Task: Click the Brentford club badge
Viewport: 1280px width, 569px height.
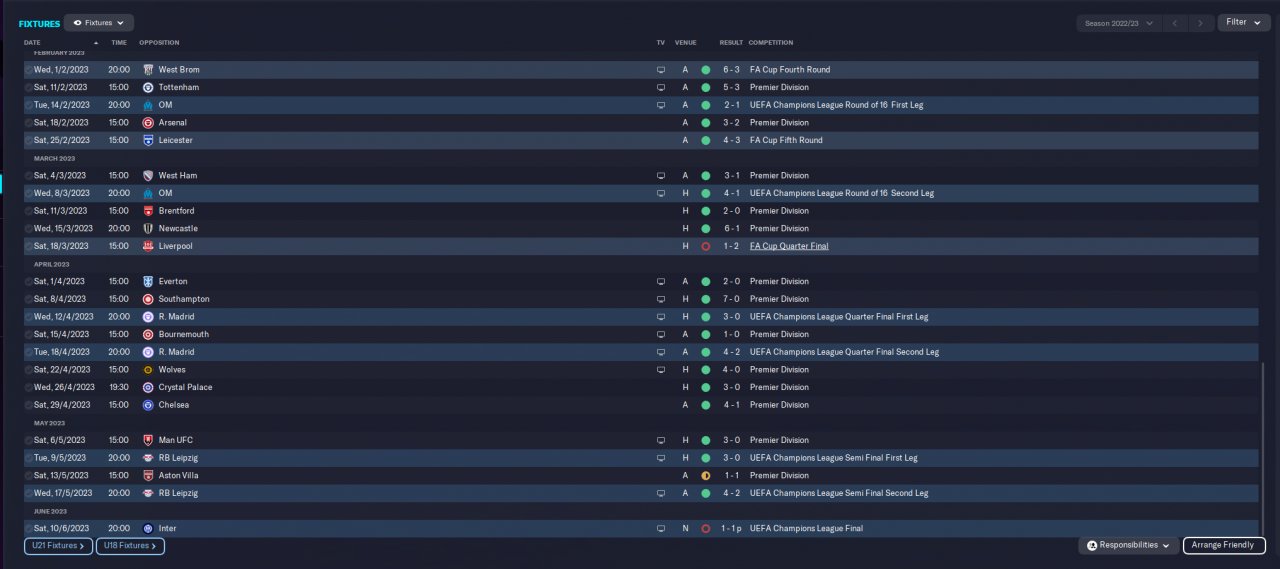Action: click(148, 211)
